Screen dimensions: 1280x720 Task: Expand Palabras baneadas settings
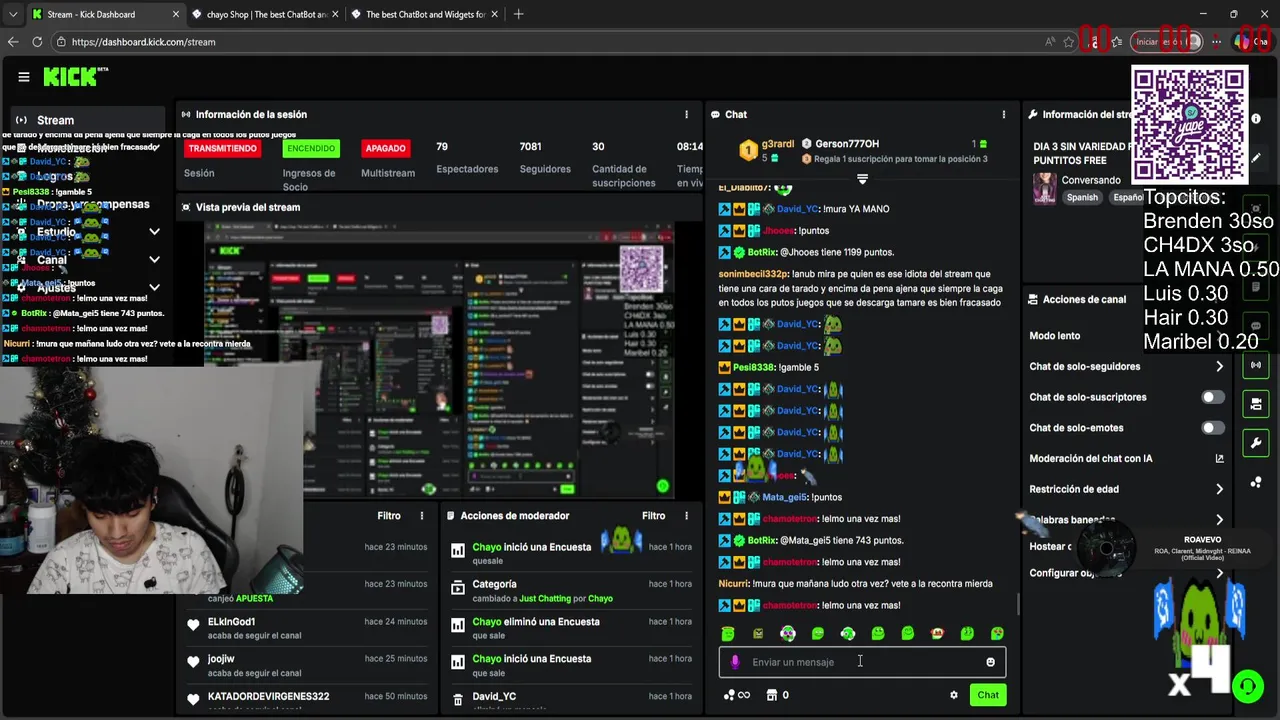1219,520
